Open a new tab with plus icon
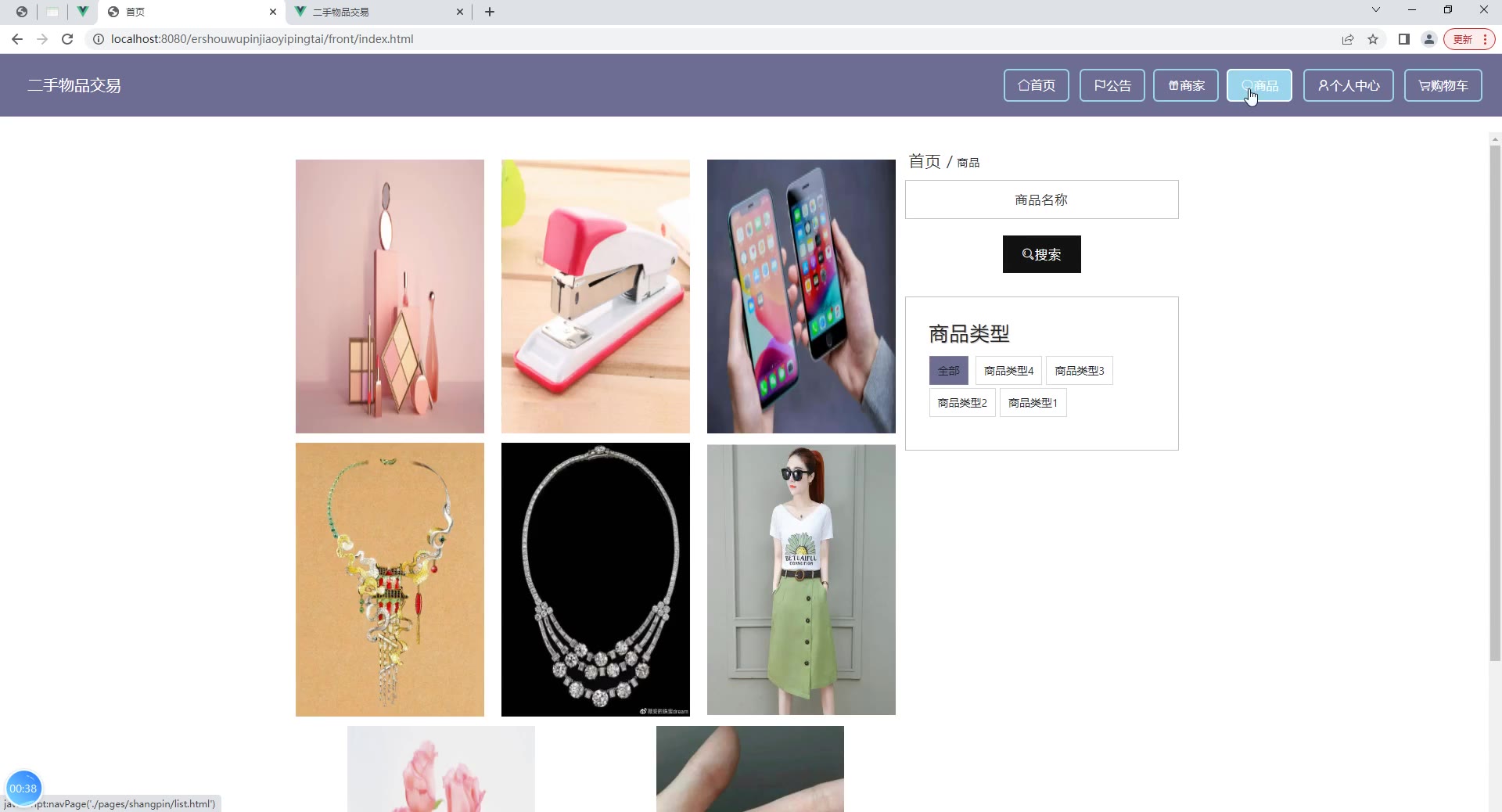The width and height of the screenshot is (1502, 812). (490, 12)
